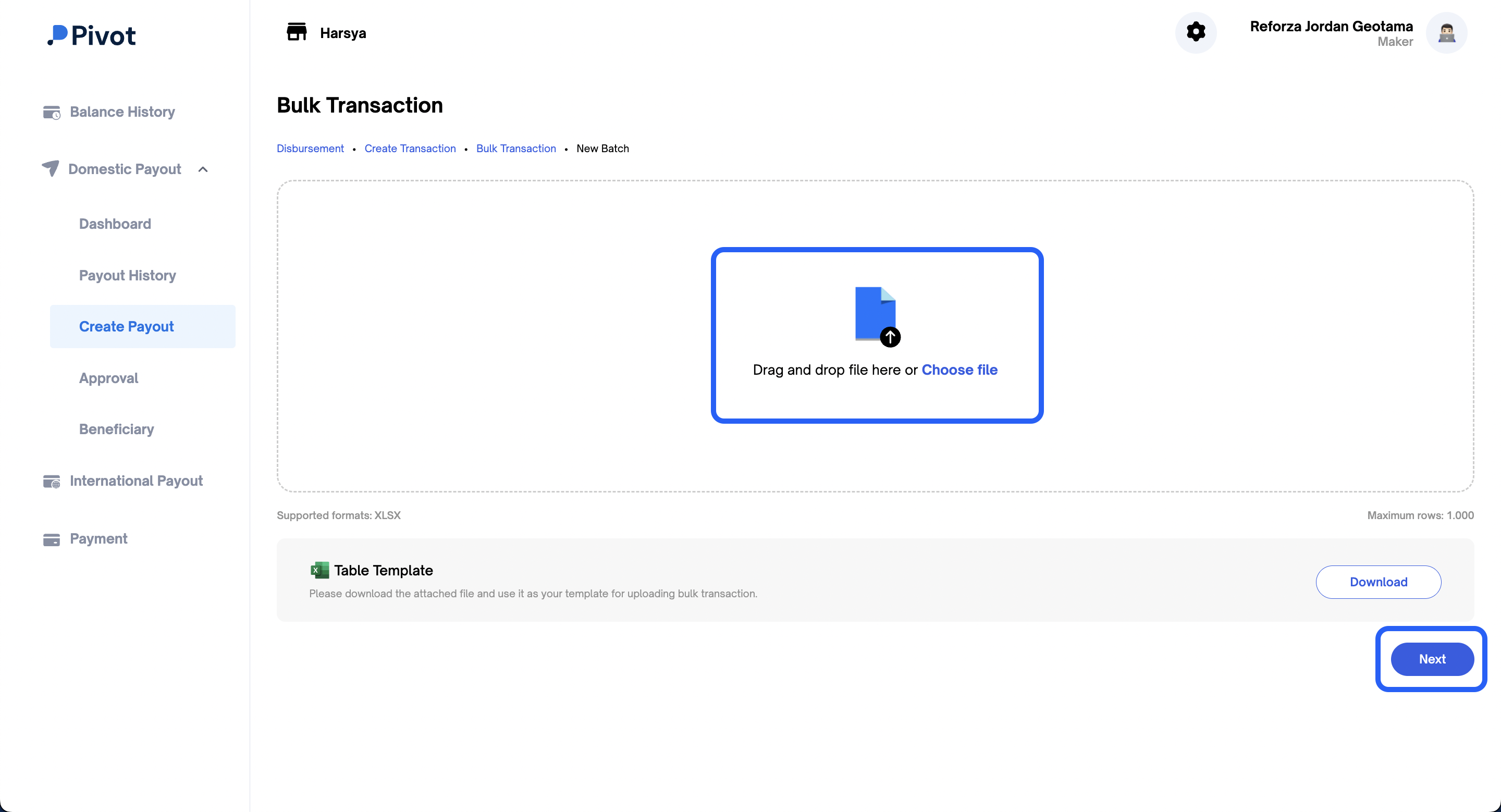Click the Payment card icon
Image resolution: width=1501 pixels, height=812 pixels.
click(51, 539)
